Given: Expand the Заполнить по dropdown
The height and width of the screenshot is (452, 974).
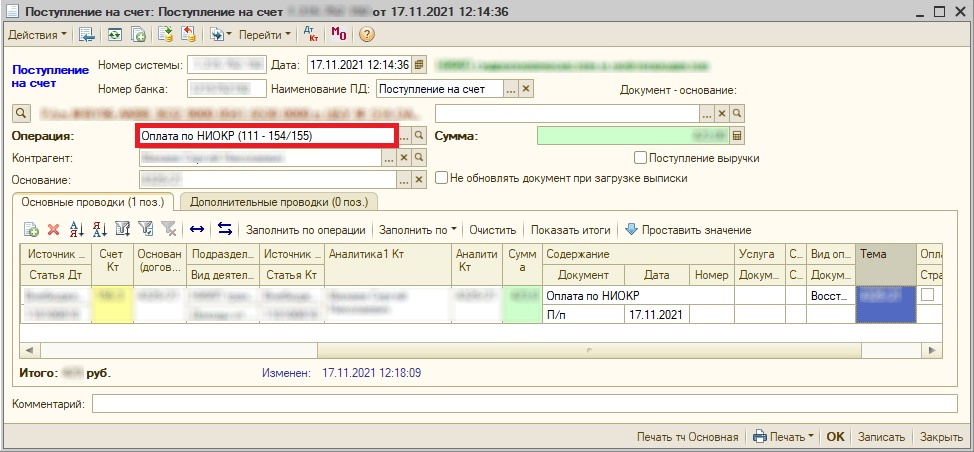Looking at the screenshot, I should (x=417, y=230).
